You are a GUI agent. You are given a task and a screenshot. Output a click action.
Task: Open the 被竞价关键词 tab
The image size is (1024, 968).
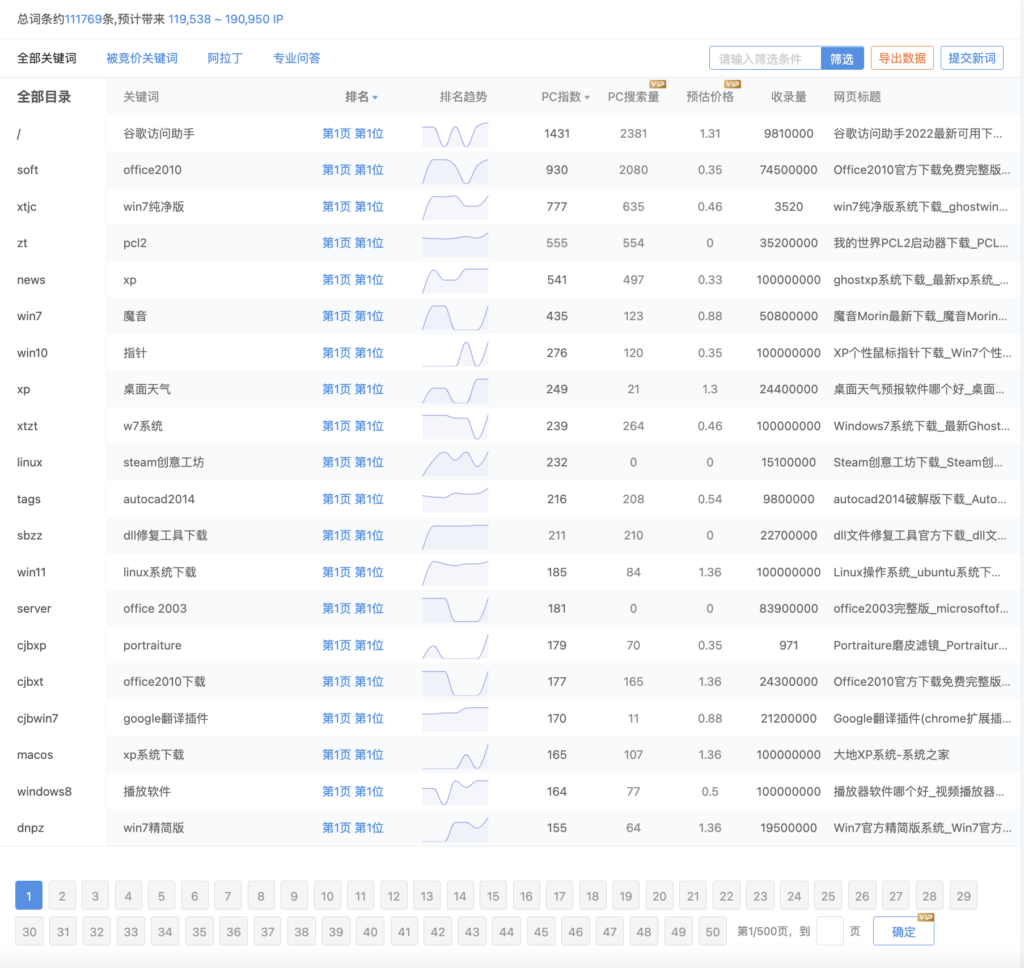point(142,58)
